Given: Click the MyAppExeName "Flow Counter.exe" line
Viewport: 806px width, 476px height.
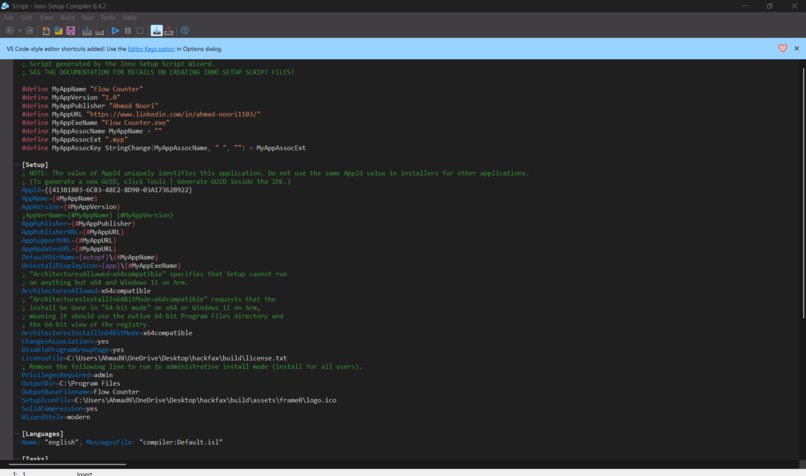Looking at the screenshot, I should 96,122.
